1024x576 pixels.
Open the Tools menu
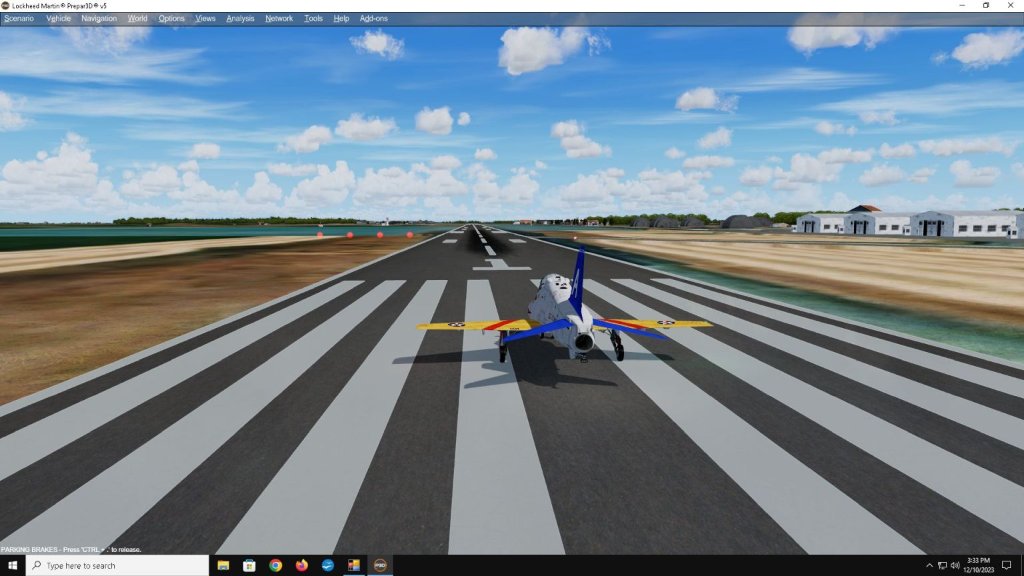click(x=314, y=18)
